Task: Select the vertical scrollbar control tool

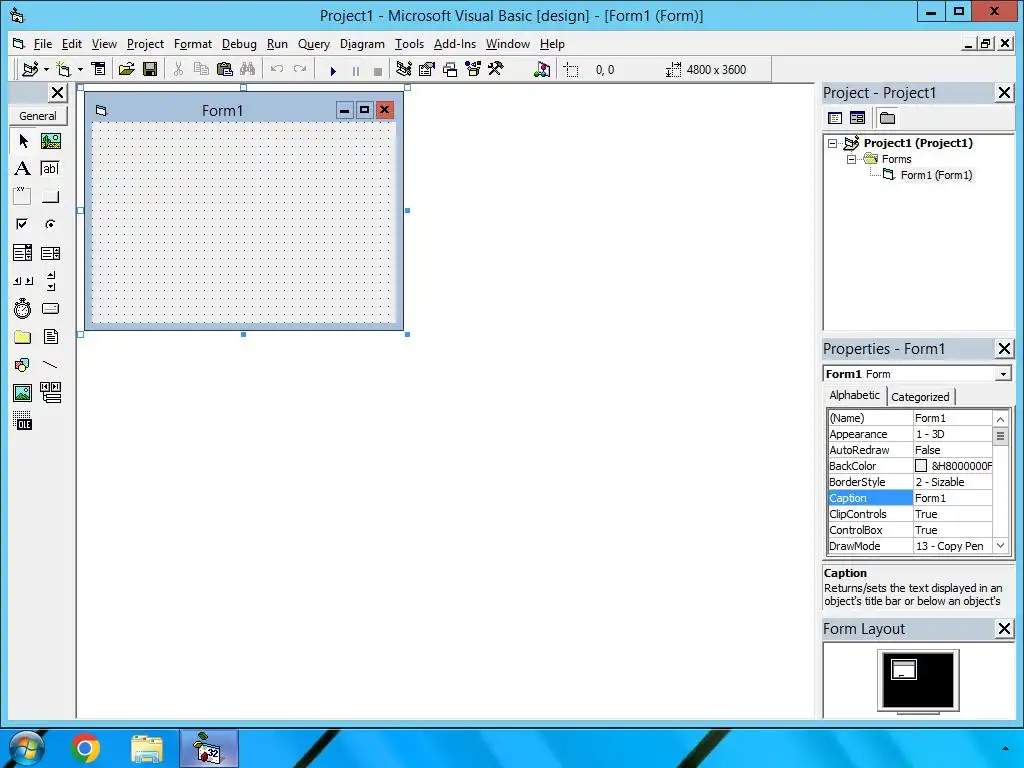Action: click(x=51, y=281)
